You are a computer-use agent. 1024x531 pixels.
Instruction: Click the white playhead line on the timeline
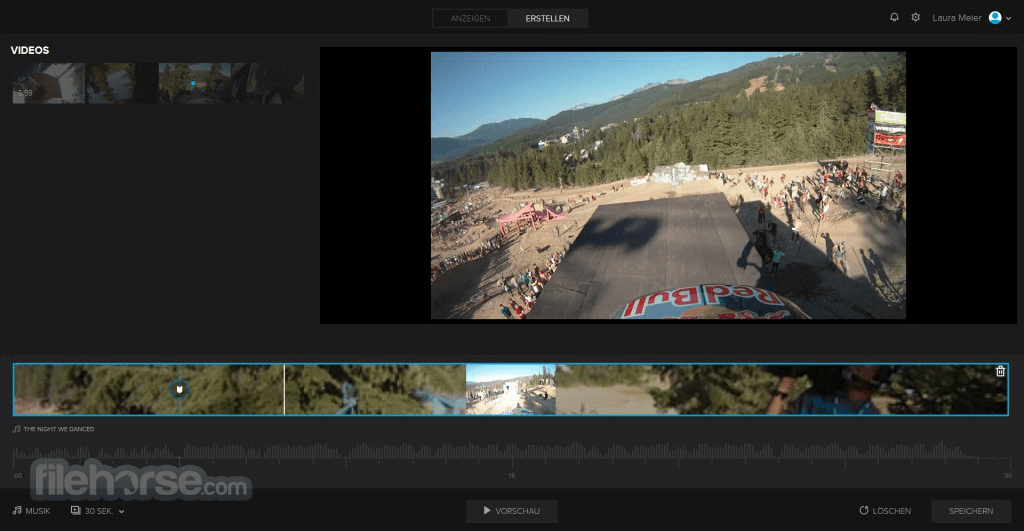point(284,389)
